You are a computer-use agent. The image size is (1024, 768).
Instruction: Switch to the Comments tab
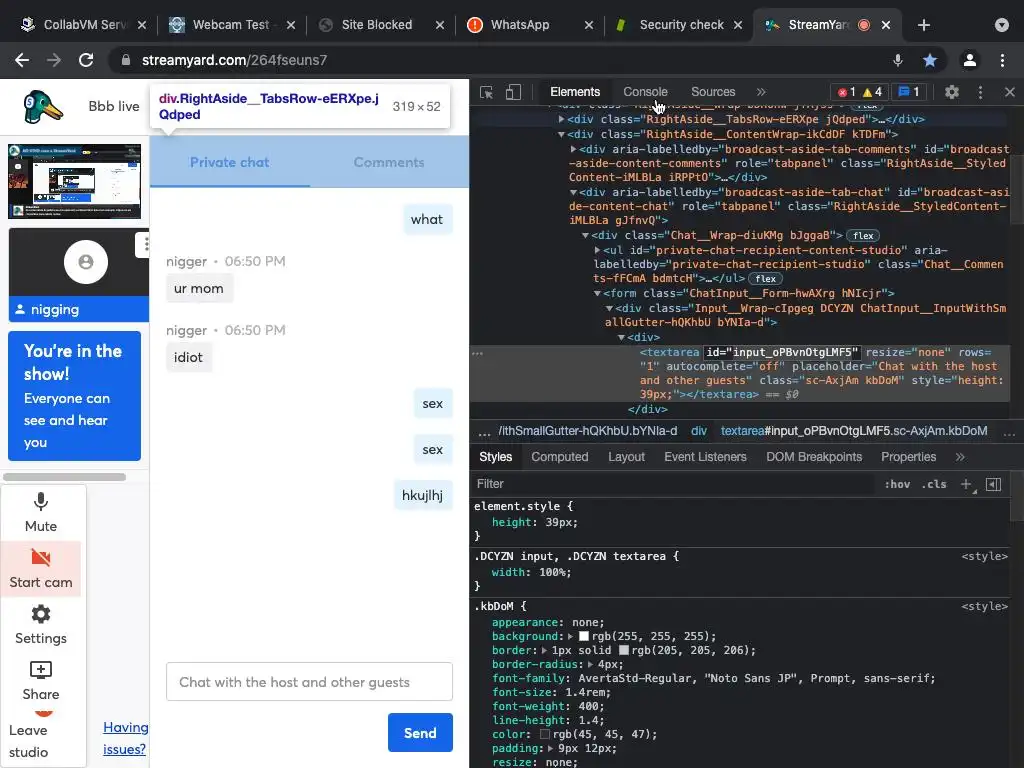(389, 163)
